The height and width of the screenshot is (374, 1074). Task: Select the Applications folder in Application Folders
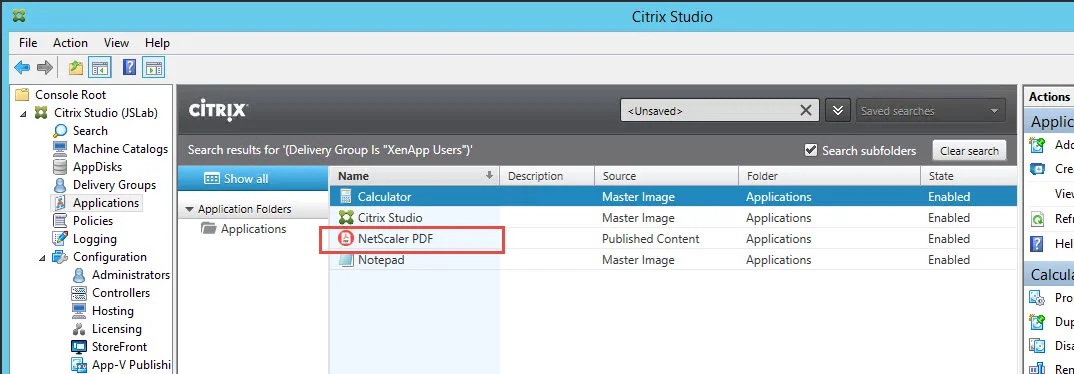(243, 229)
